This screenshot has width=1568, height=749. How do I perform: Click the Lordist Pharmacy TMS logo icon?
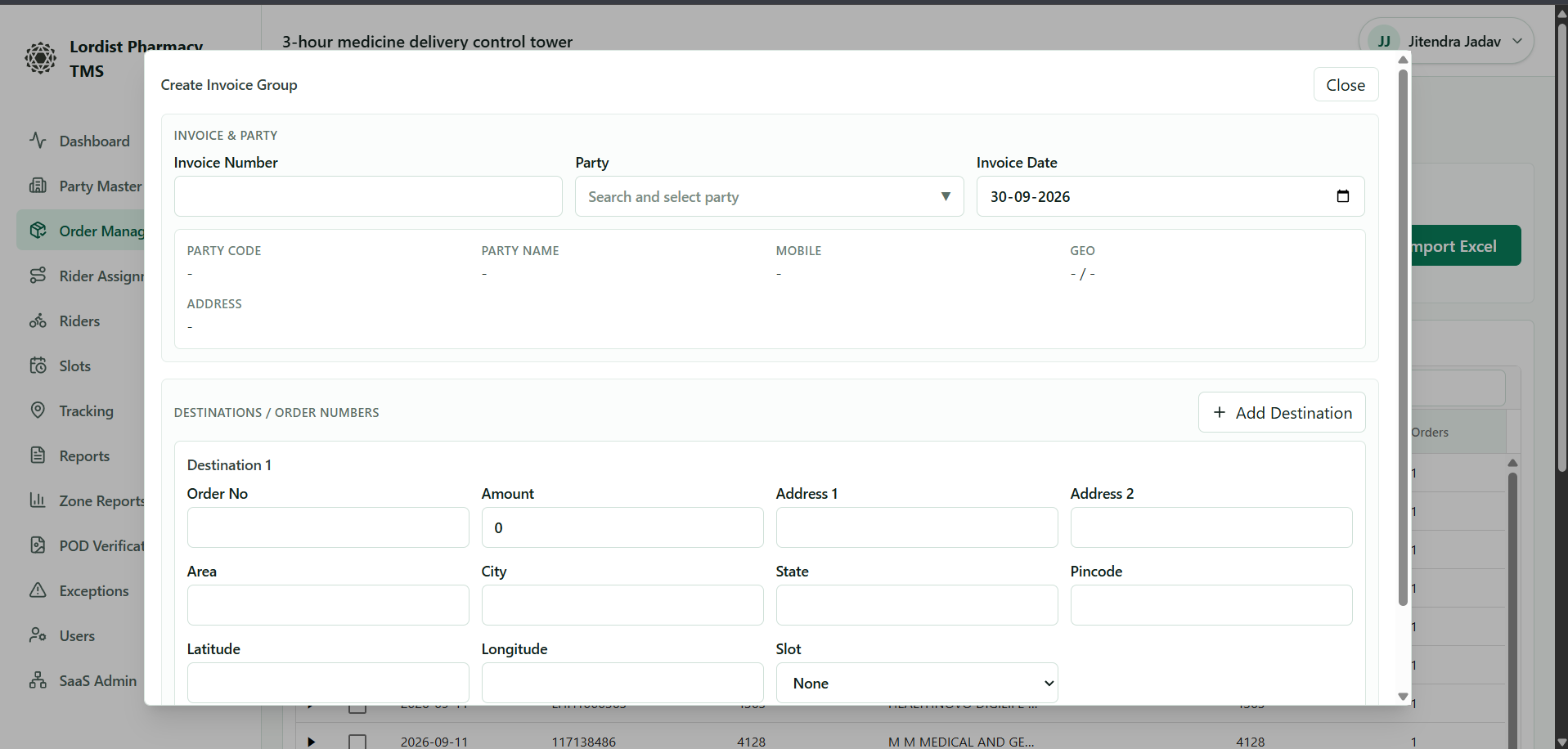point(40,58)
